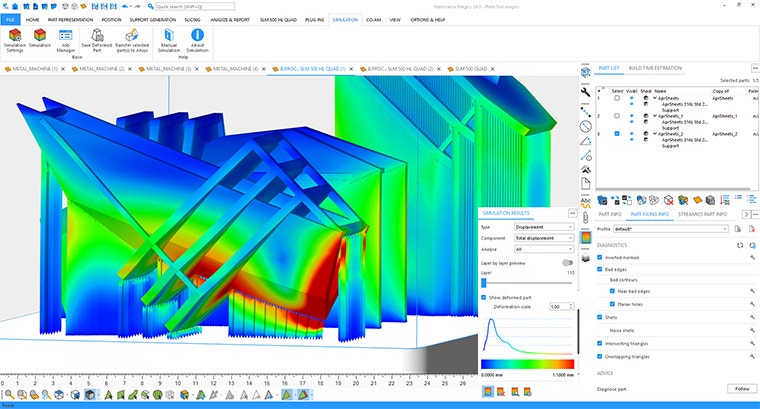Deselect part AprSheets_2 checkbox
760x409 pixels.
point(617,133)
